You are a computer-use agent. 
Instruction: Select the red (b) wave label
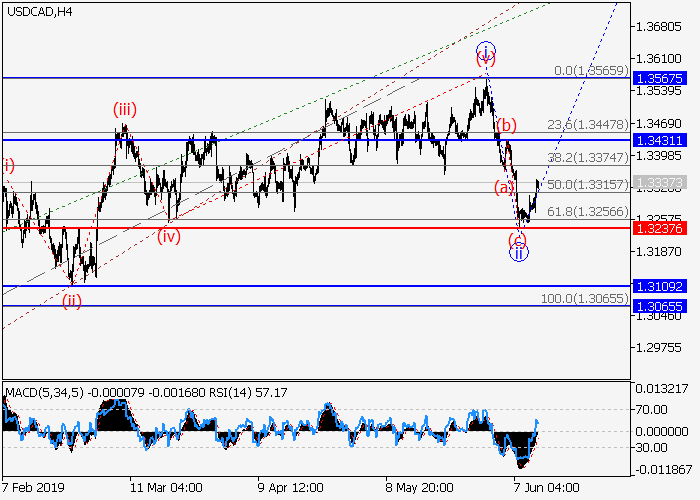click(507, 125)
